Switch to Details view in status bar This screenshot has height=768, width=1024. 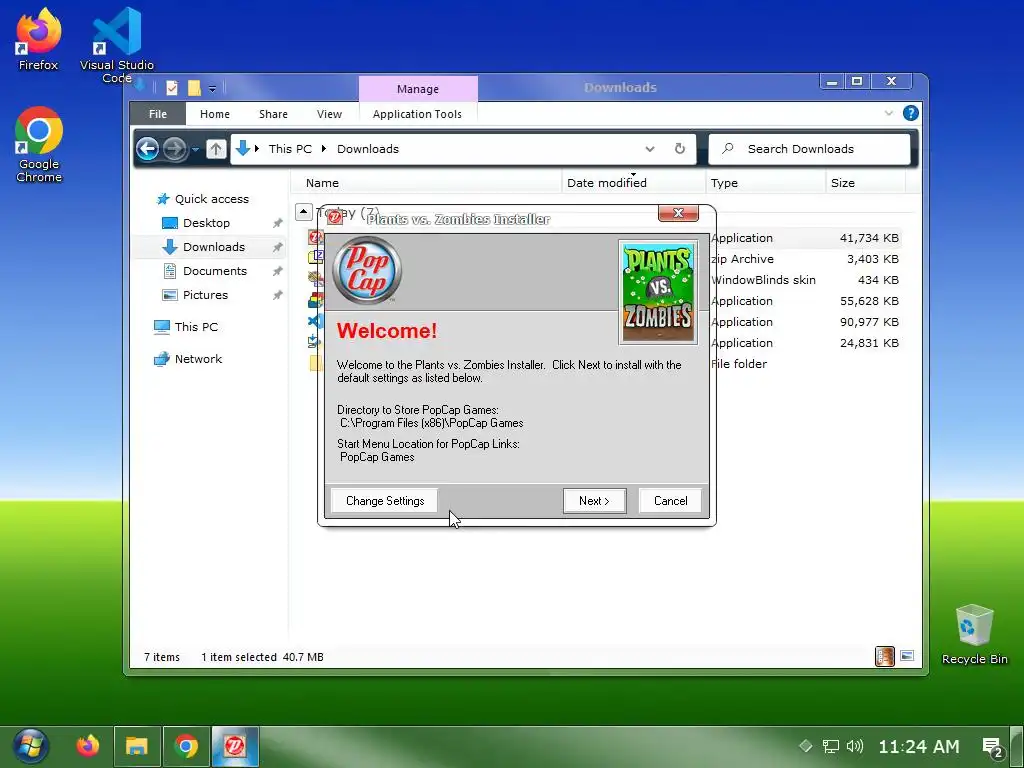point(885,656)
